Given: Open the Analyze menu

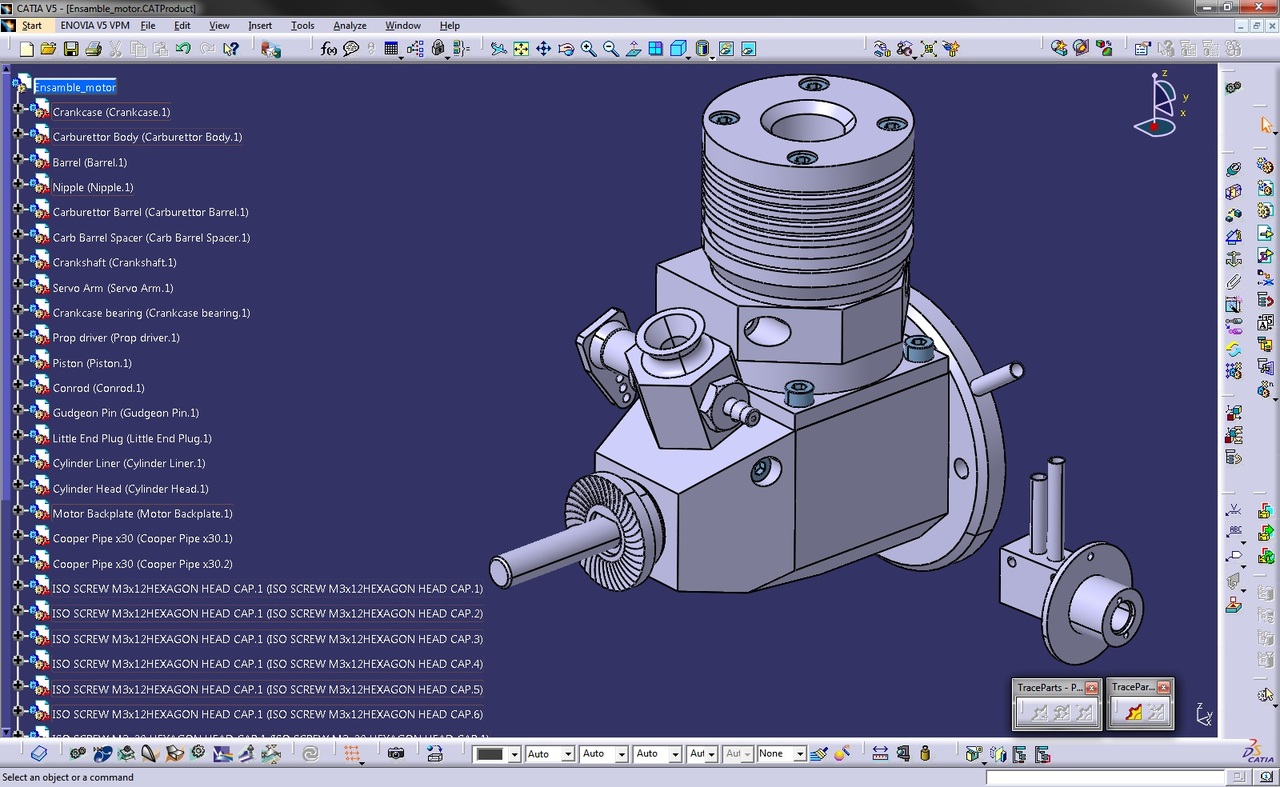Looking at the screenshot, I should 349,25.
